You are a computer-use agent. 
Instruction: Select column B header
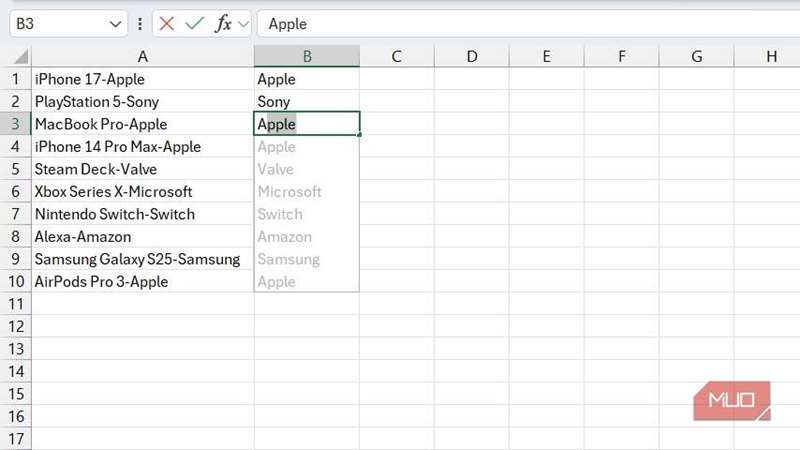pos(307,57)
